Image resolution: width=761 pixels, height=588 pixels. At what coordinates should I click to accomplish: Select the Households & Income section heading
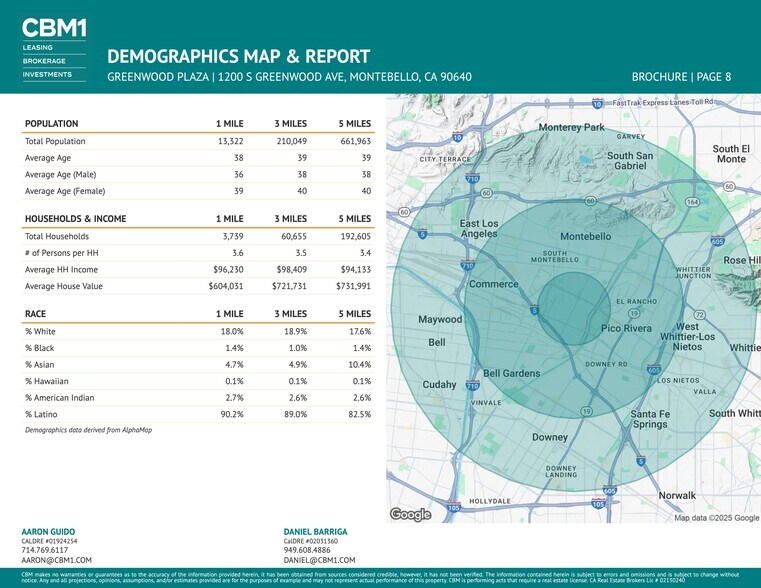[x=75, y=218]
